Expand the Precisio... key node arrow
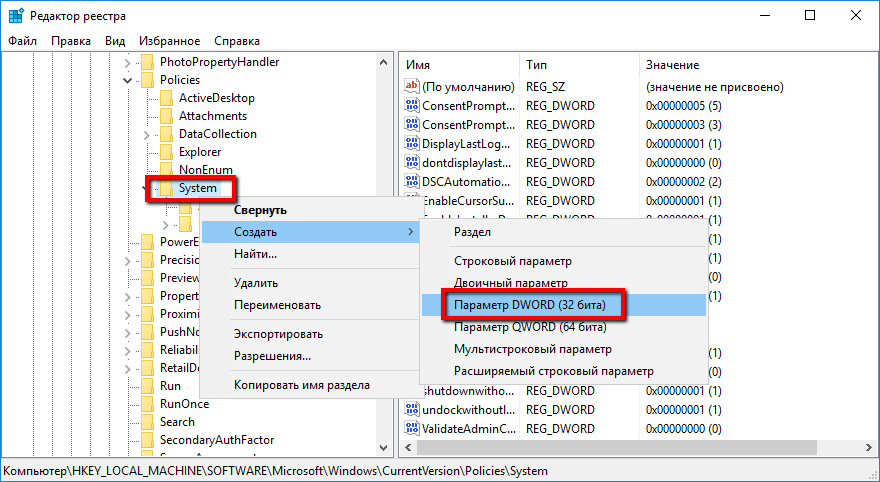 [x=128, y=261]
